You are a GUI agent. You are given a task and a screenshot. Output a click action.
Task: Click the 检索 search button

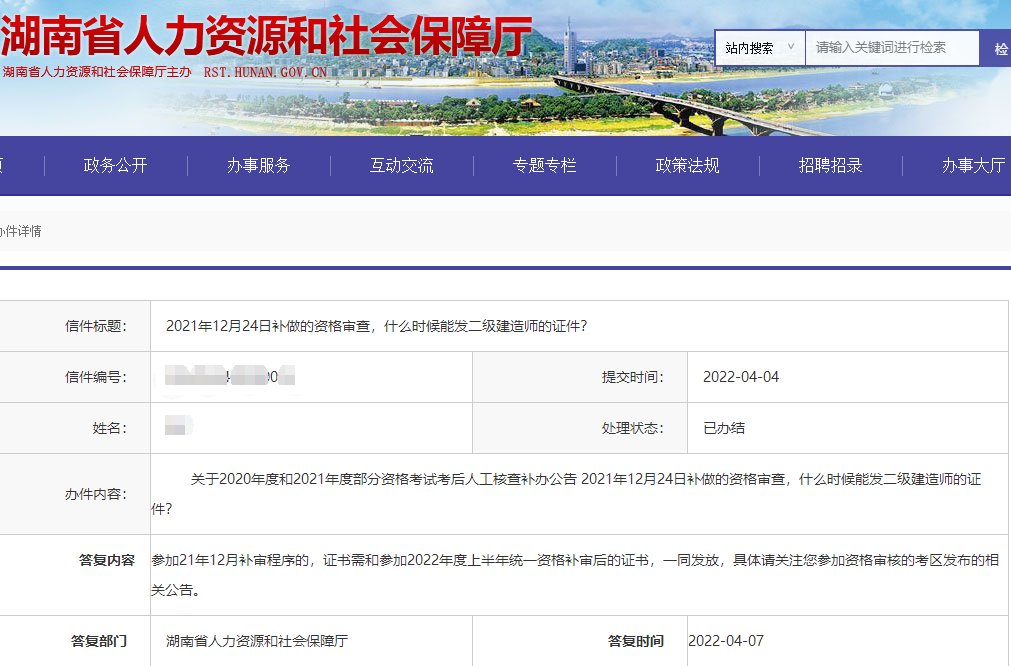coord(1001,47)
